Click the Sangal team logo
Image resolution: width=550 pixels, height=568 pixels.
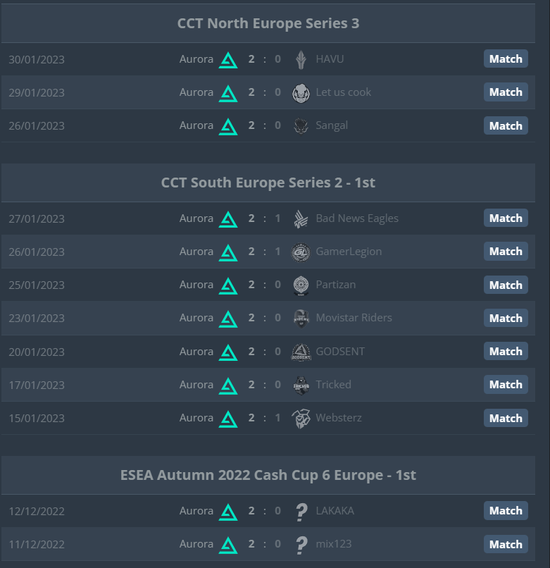(x=301, y=126)
